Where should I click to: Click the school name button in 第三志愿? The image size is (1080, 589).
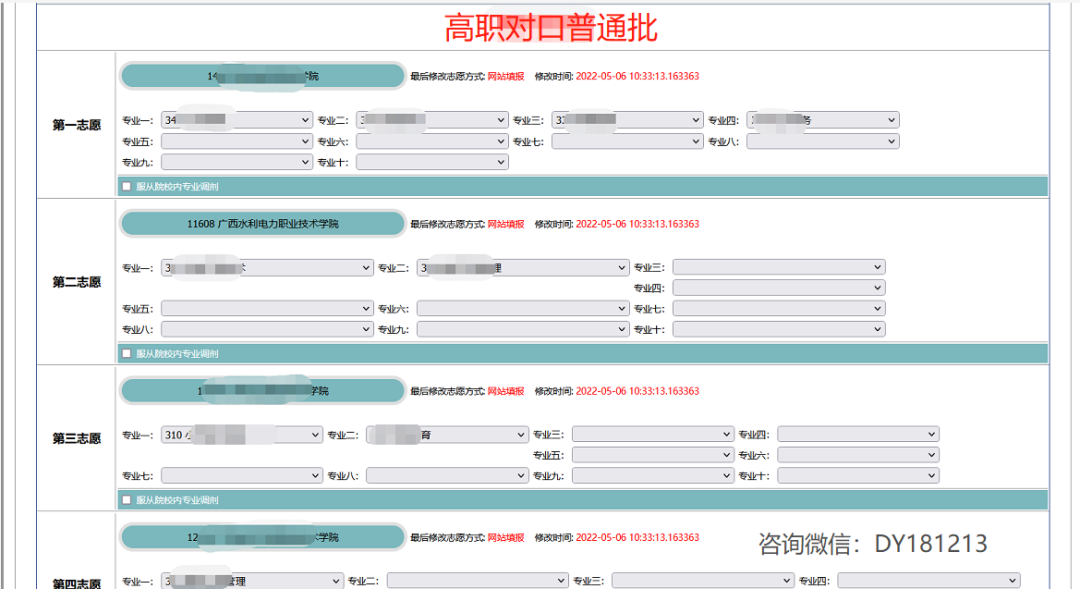pyautogui.click(x=260, y=391)
